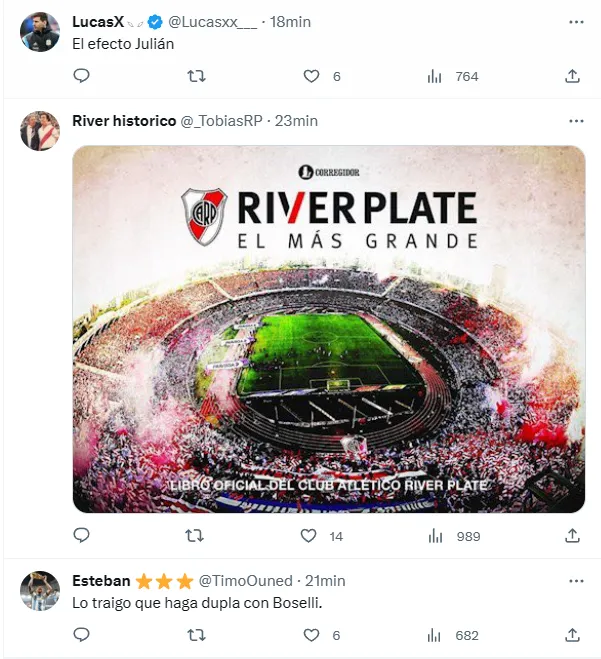Open the @TimoOuned profile handle
Screen dimensions: 601x659
(246, 581)
